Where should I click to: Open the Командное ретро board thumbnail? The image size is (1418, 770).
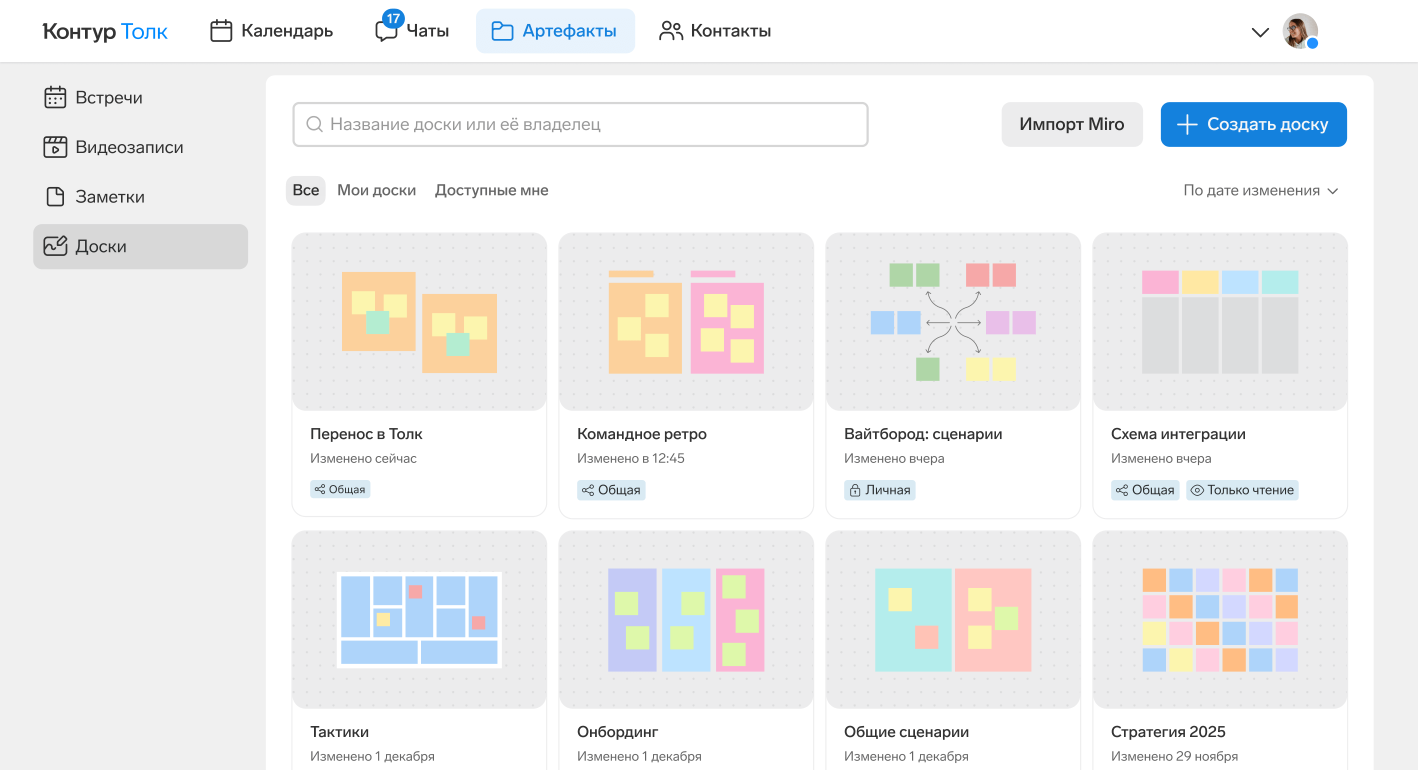[686, 322]
